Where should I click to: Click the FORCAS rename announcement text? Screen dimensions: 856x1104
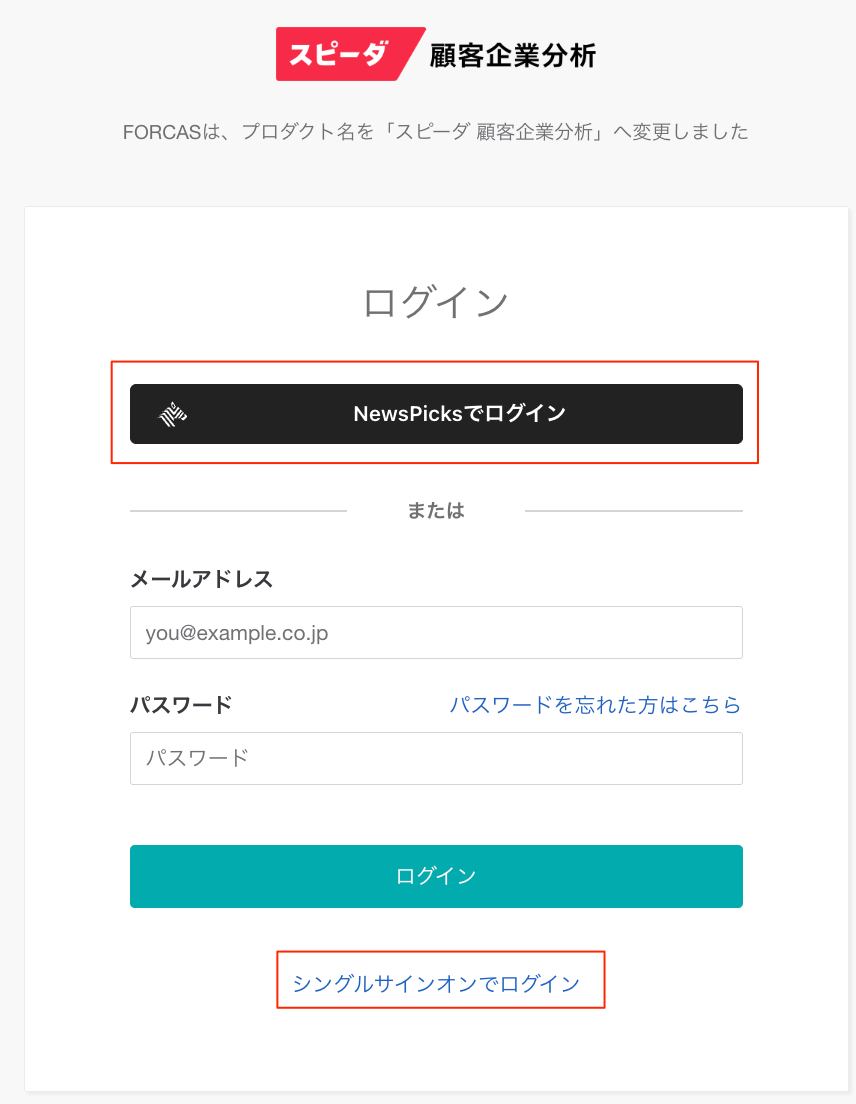click(436, 132)
